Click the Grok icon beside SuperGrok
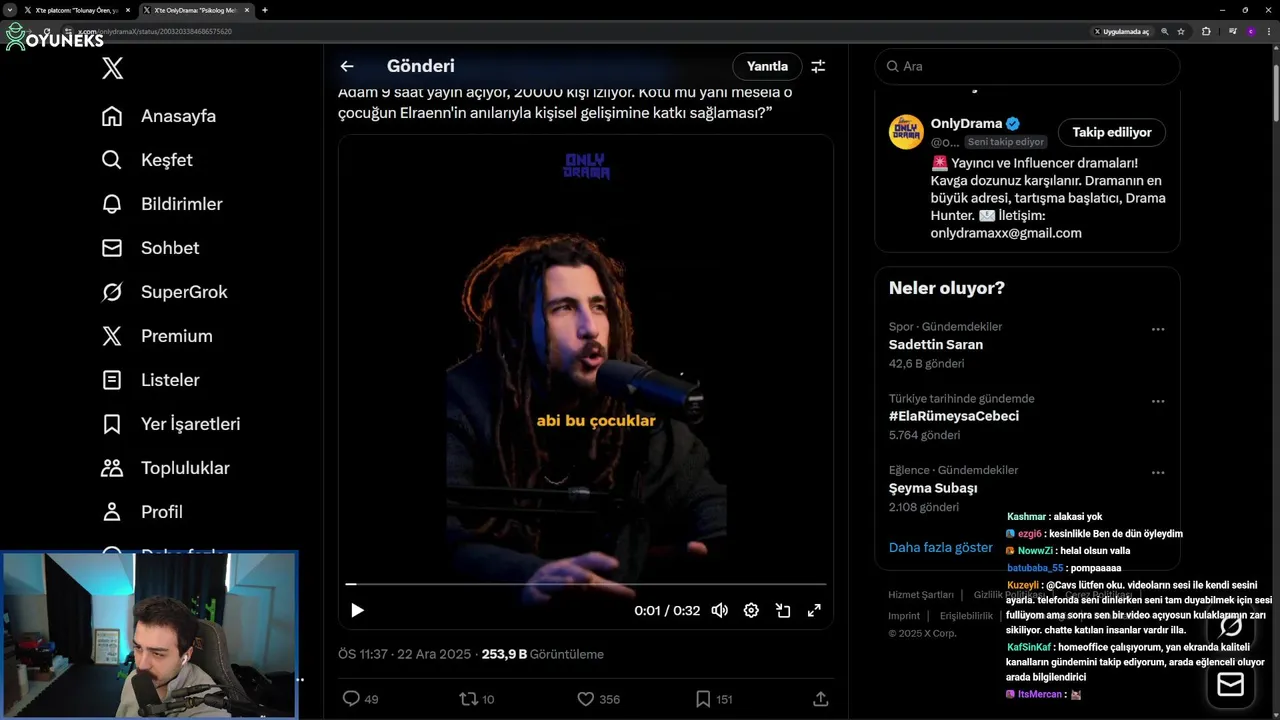The width and height of the screenshot is (1280, 720). click(x=112, y=292)
